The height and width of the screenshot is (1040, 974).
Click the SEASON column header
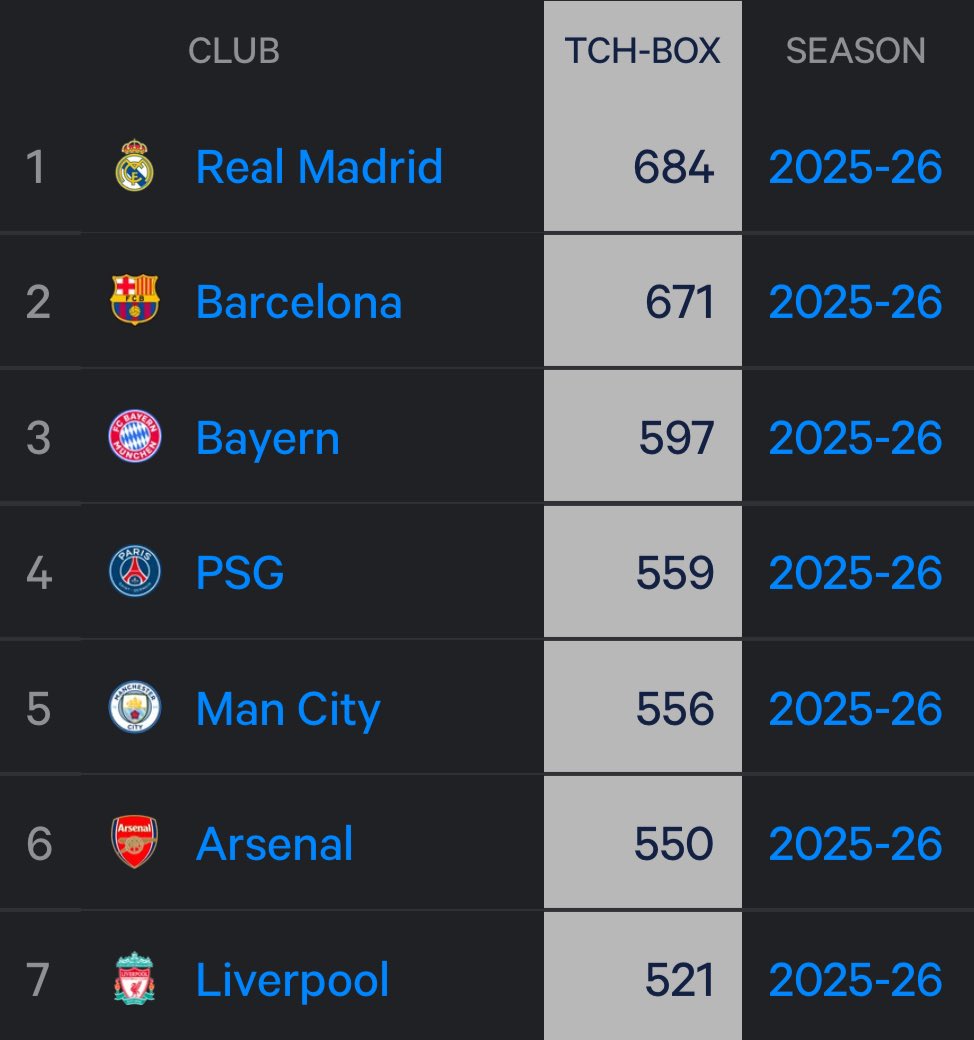[855, 51]
